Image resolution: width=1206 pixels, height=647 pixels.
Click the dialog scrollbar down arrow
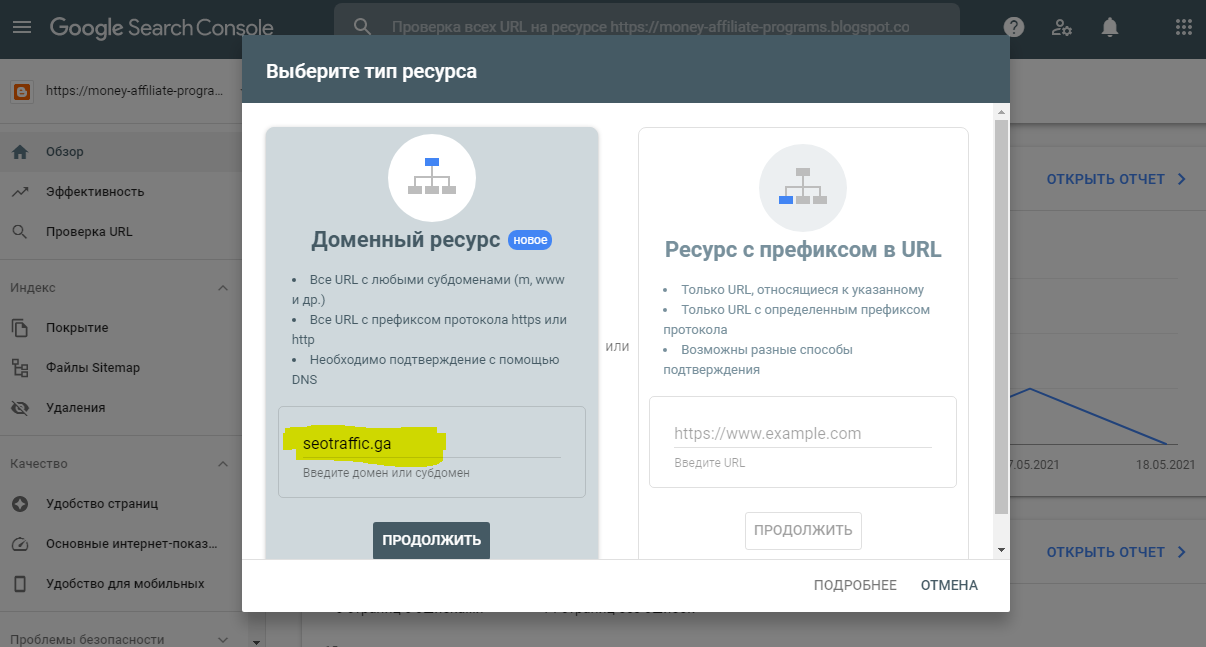(1001, 549)
